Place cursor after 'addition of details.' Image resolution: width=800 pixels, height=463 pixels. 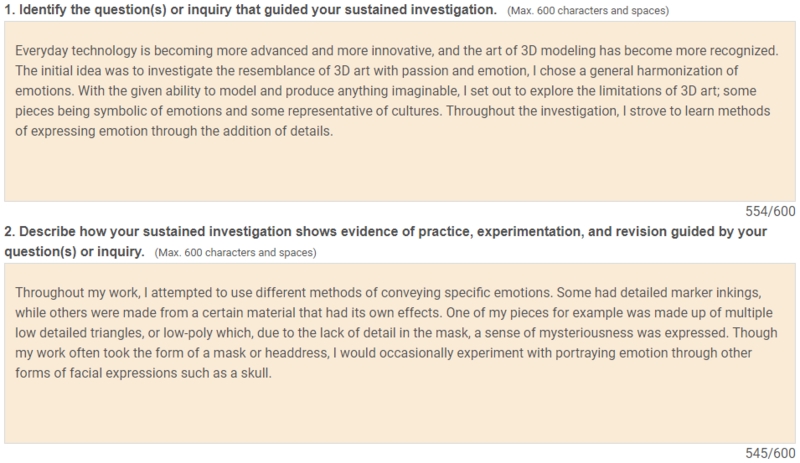point(334,131)
